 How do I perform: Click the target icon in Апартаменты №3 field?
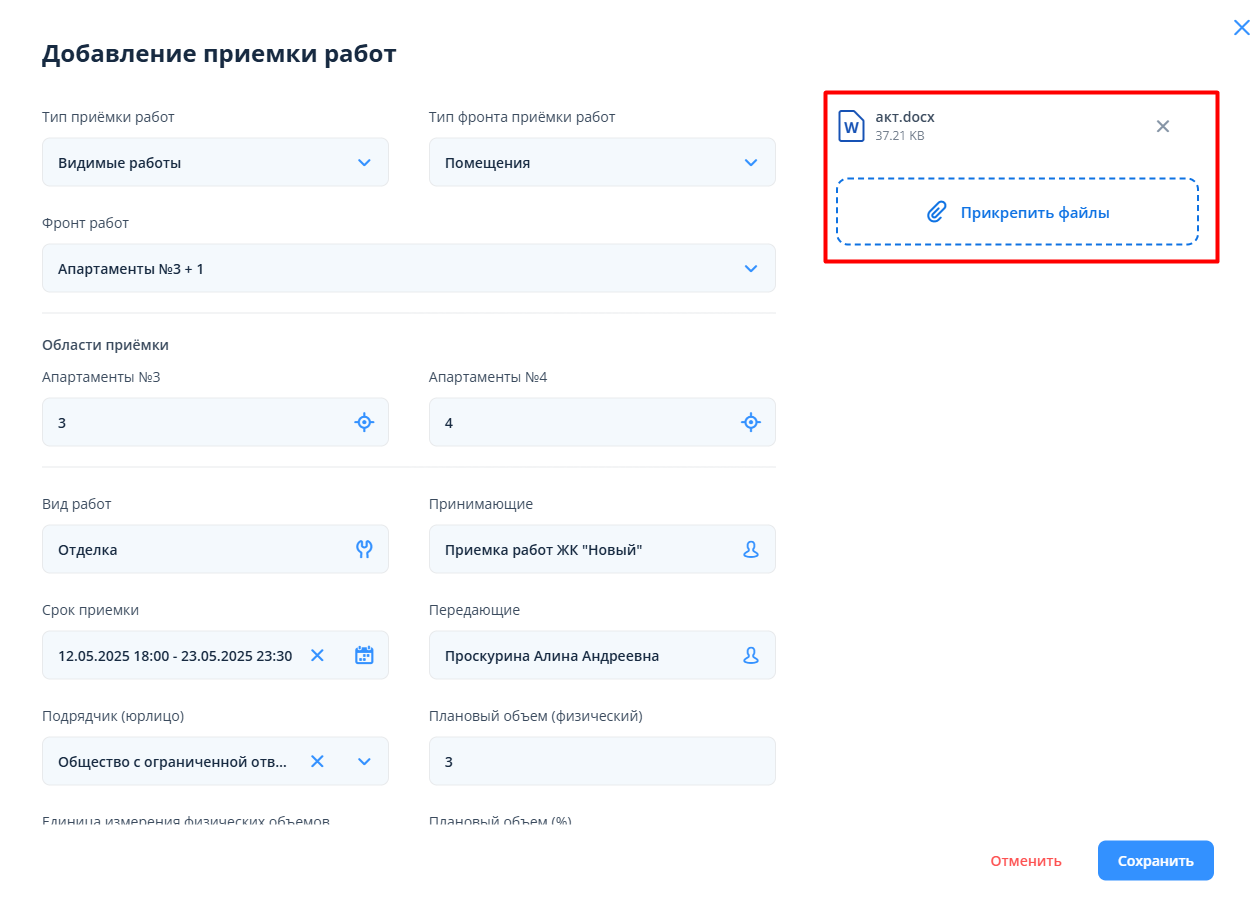click(364, 422)
